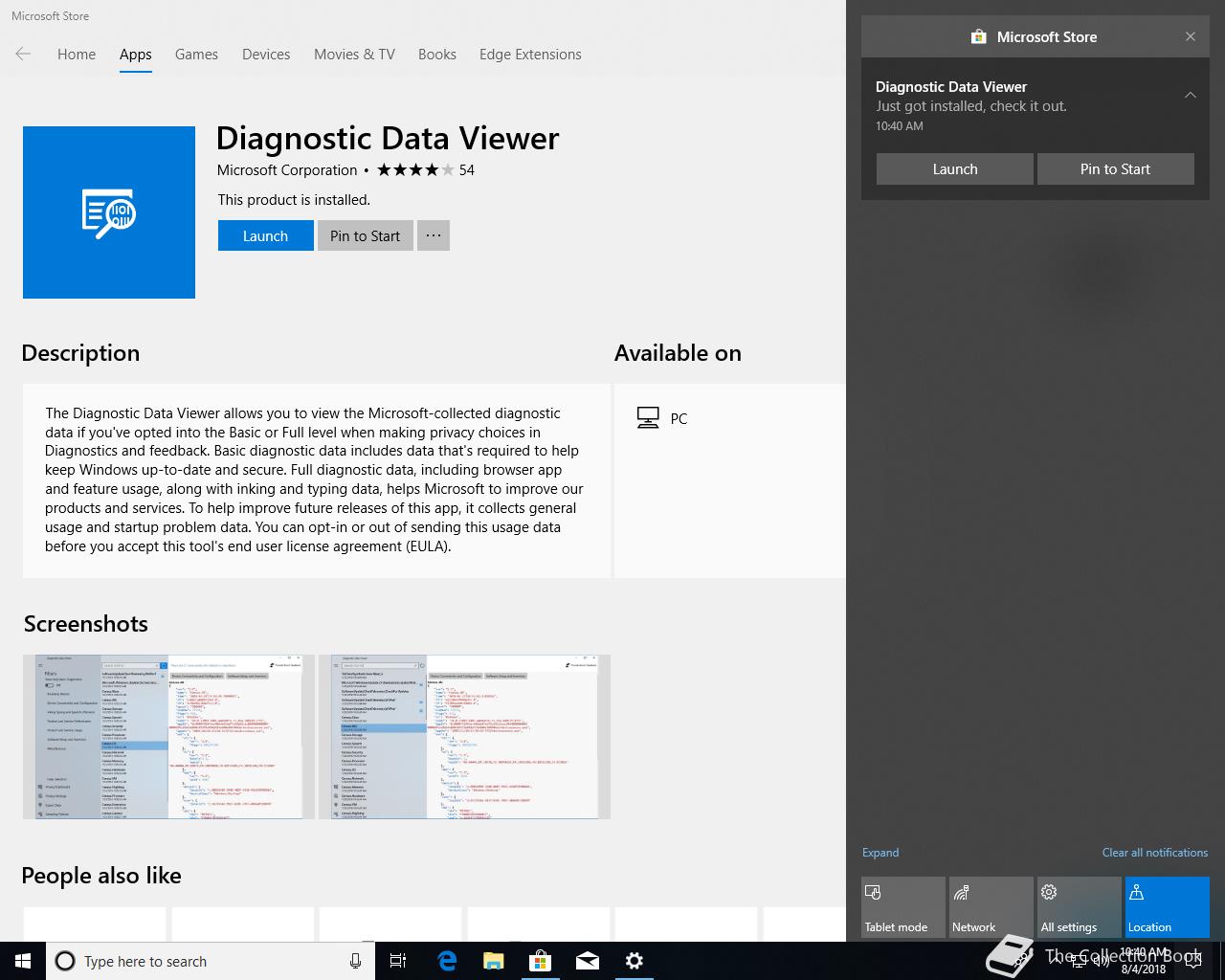
Task: Click the Microsoft Corporation publisher name
Action: (x=287, y=170)
